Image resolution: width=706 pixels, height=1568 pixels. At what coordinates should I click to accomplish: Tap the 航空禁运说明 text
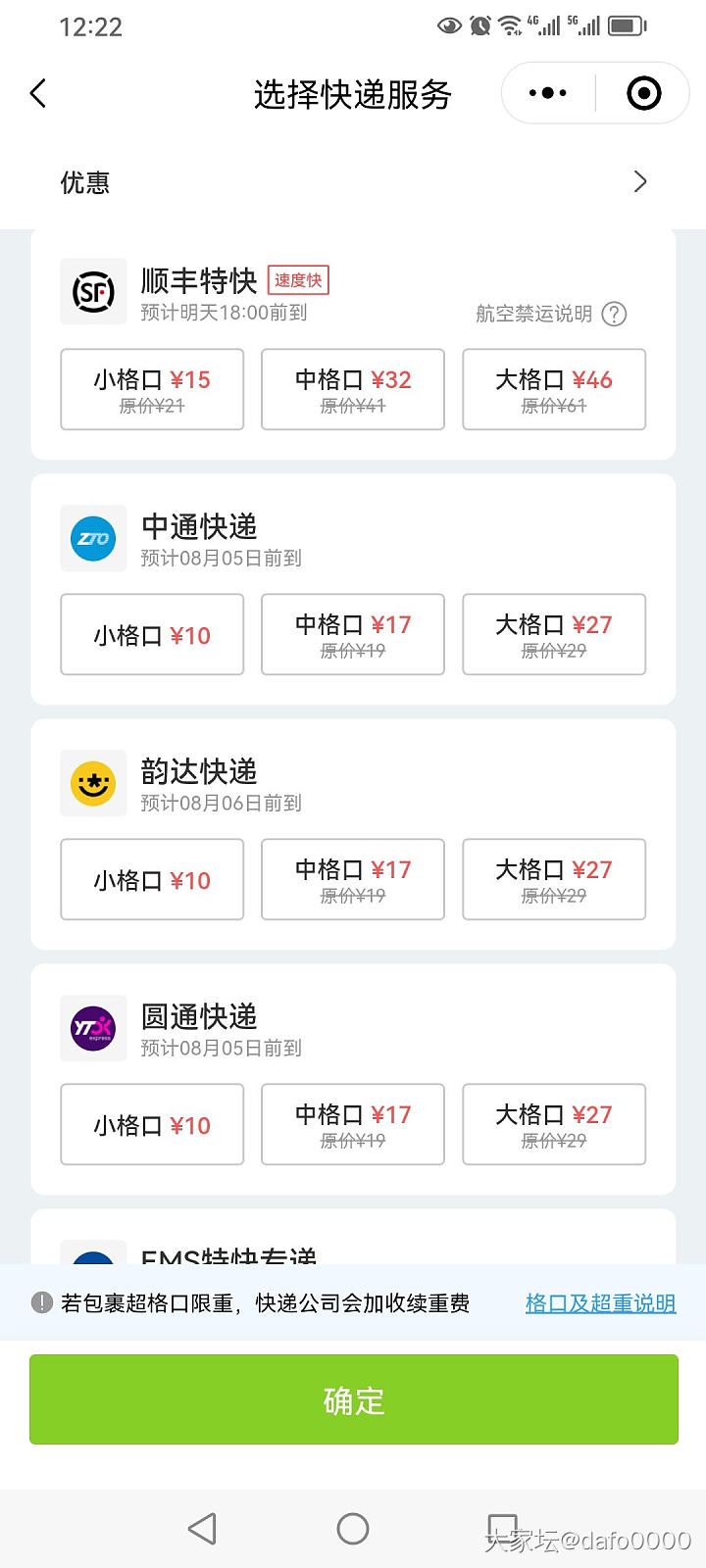533,314
